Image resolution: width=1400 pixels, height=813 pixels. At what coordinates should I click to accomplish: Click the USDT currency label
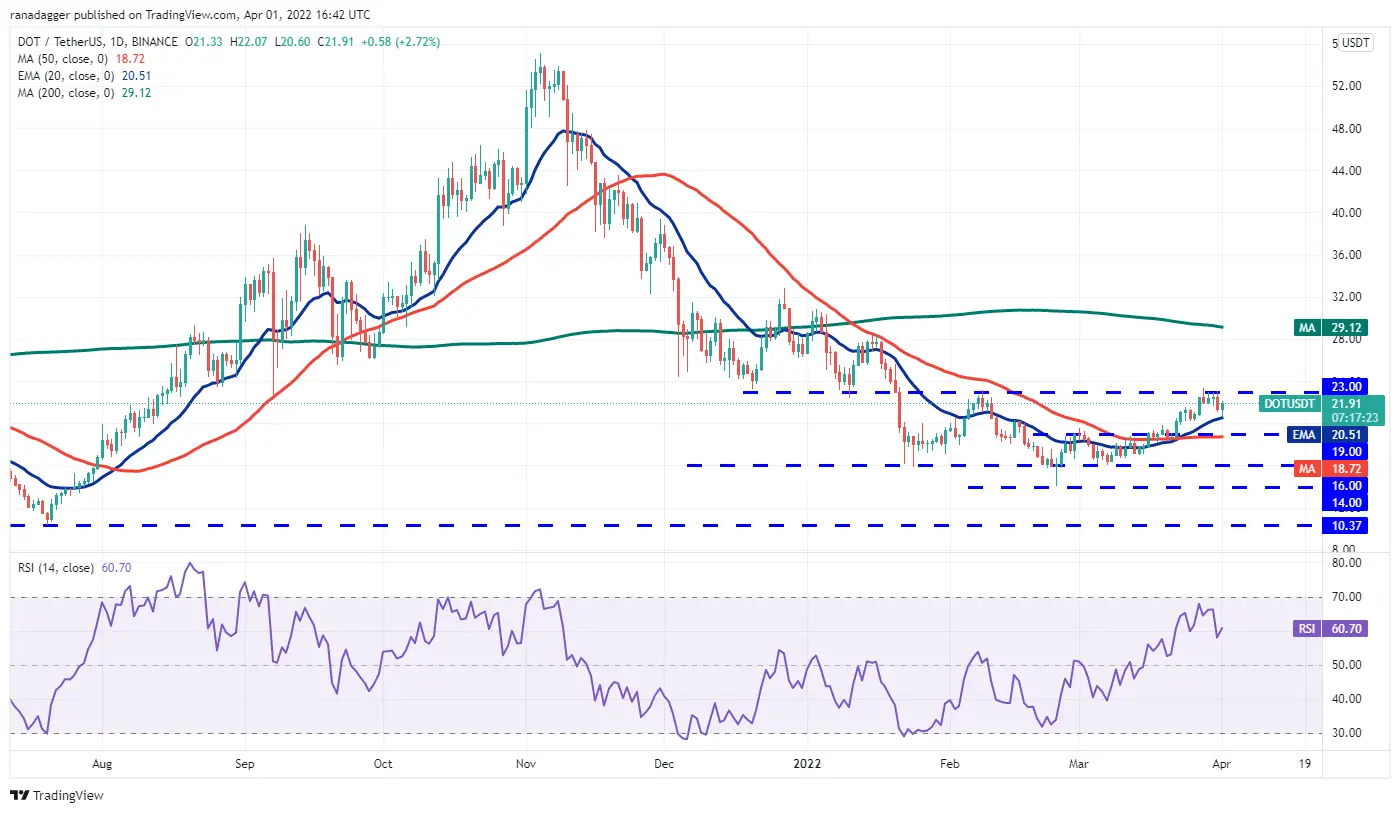pos(1355,43)
